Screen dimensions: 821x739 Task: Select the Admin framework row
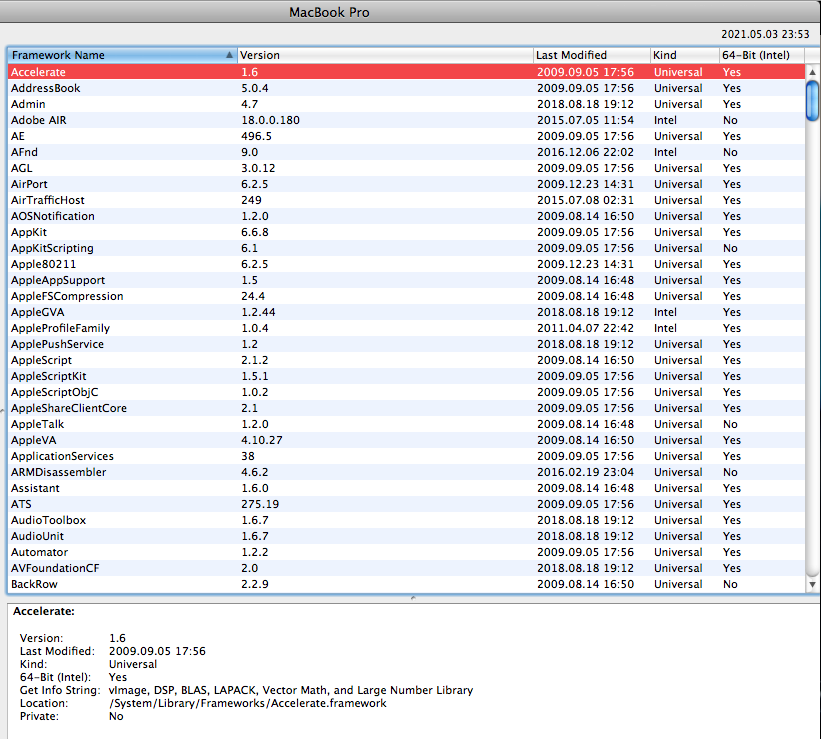coord(406,104)
